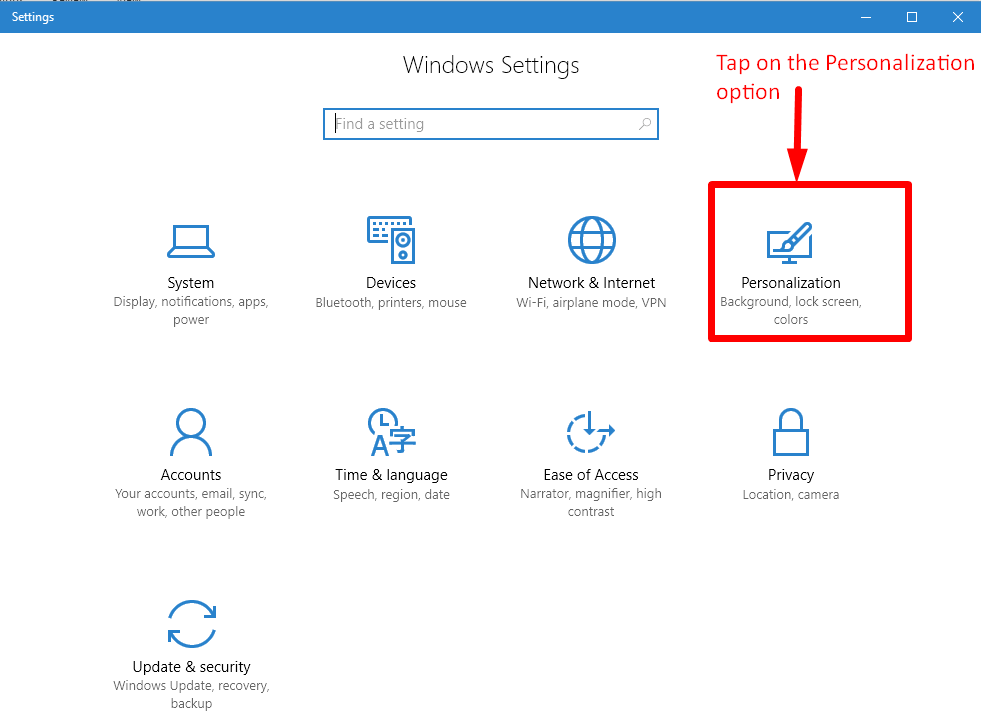Open the Devices keyboard and speaker icon
Viewport: 981px width, 722px height.
pos(391,240)
